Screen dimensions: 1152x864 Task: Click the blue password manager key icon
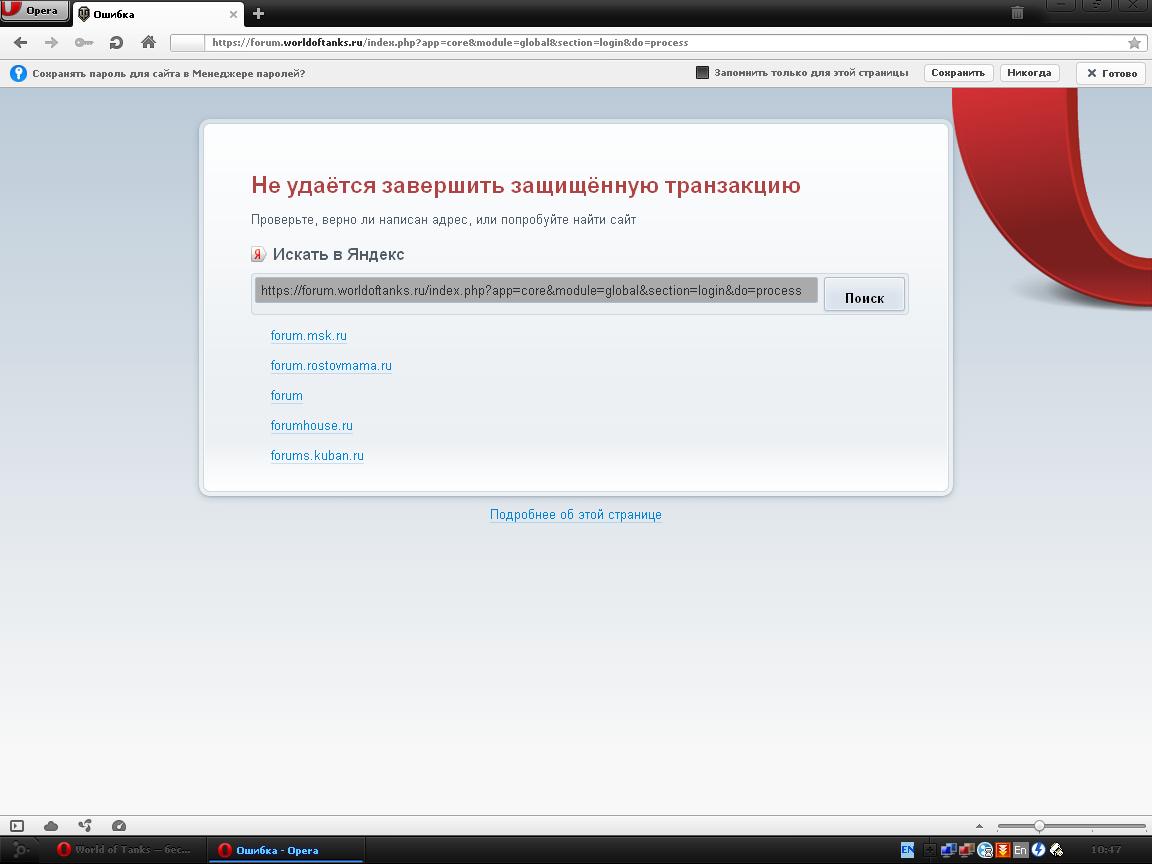click(x=18, y=73)
